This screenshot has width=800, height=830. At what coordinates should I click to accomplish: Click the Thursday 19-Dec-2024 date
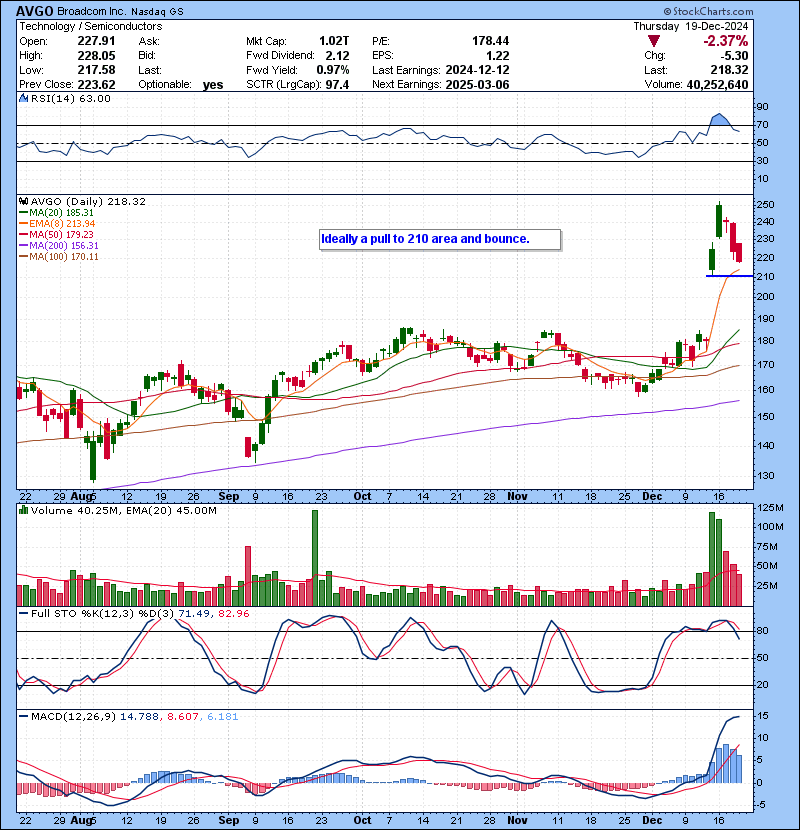[x=691, y=26]
